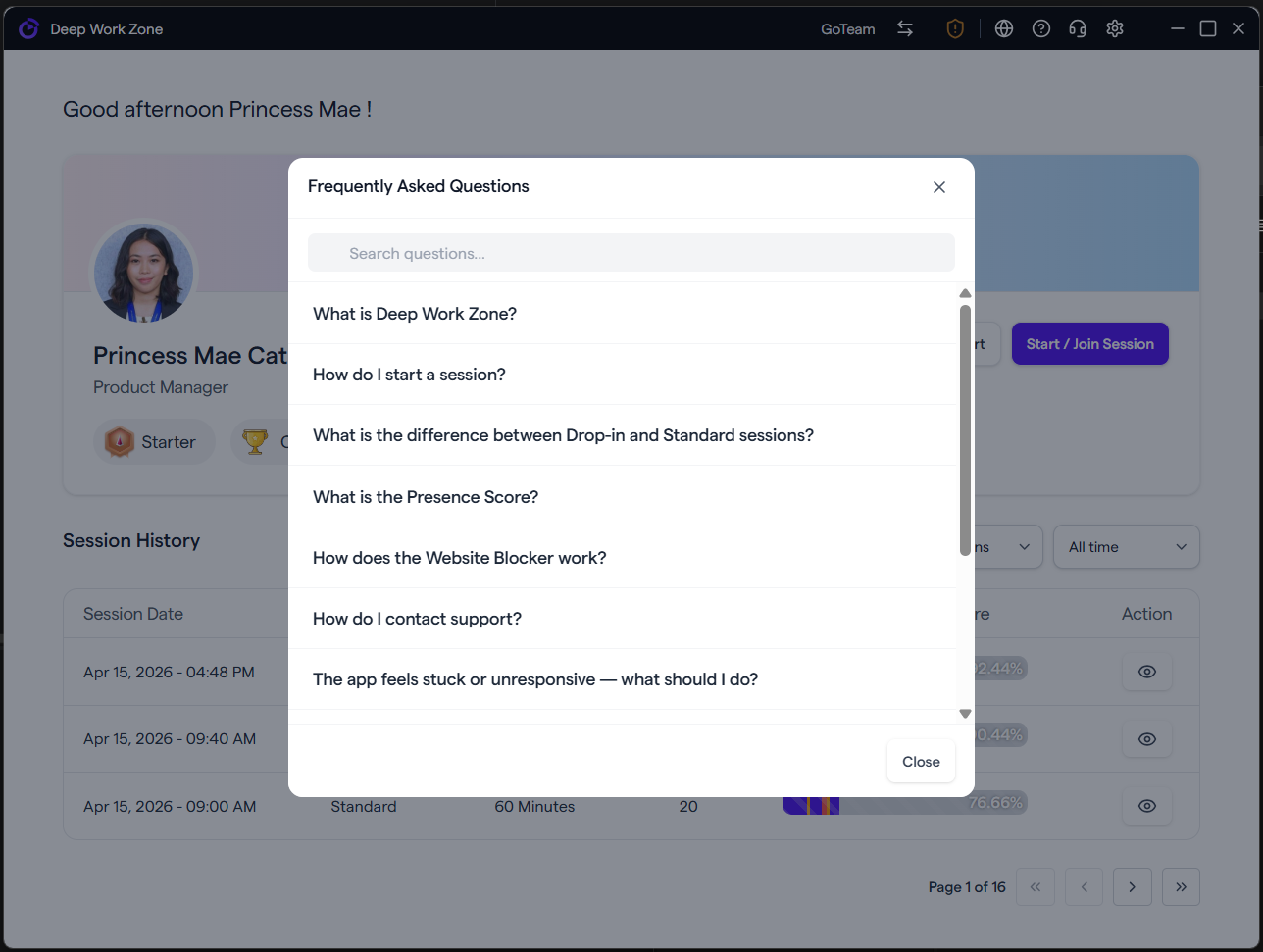This screenshot has height=952, width=1263.
Task: Click the 'Standard' session type cell
Action: coord(364,807)
